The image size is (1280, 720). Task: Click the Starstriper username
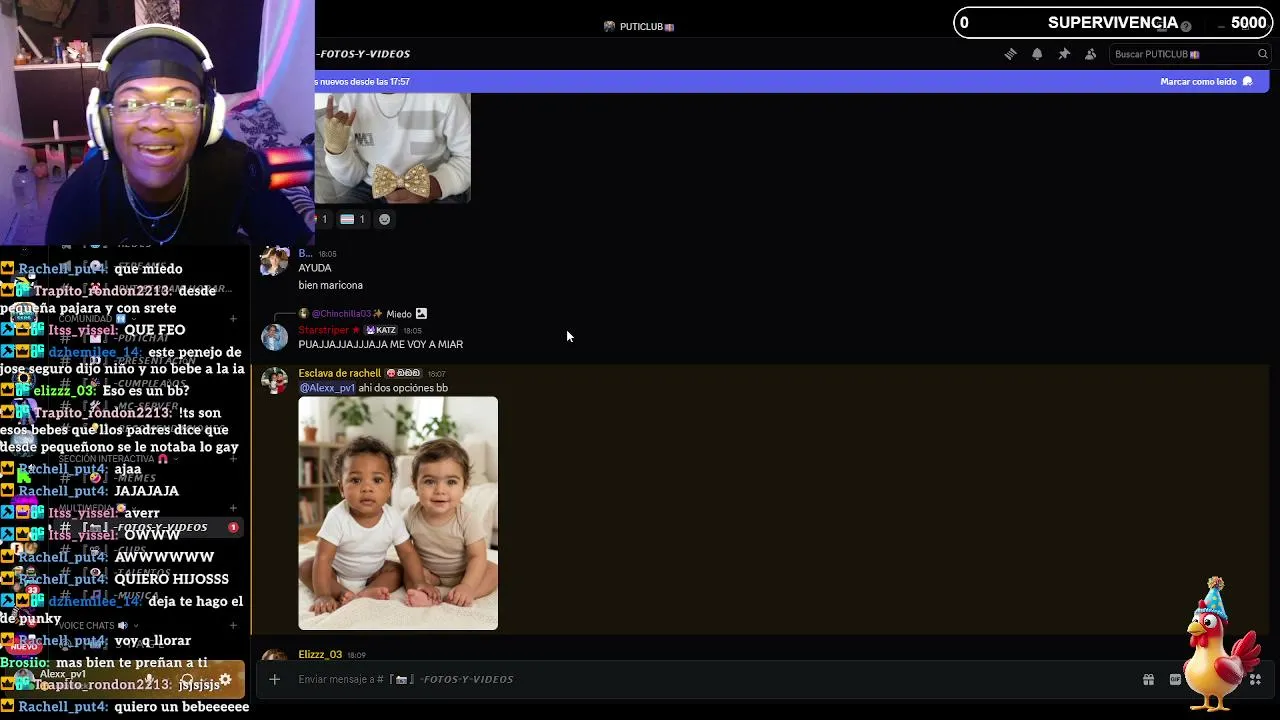point(323,330)
